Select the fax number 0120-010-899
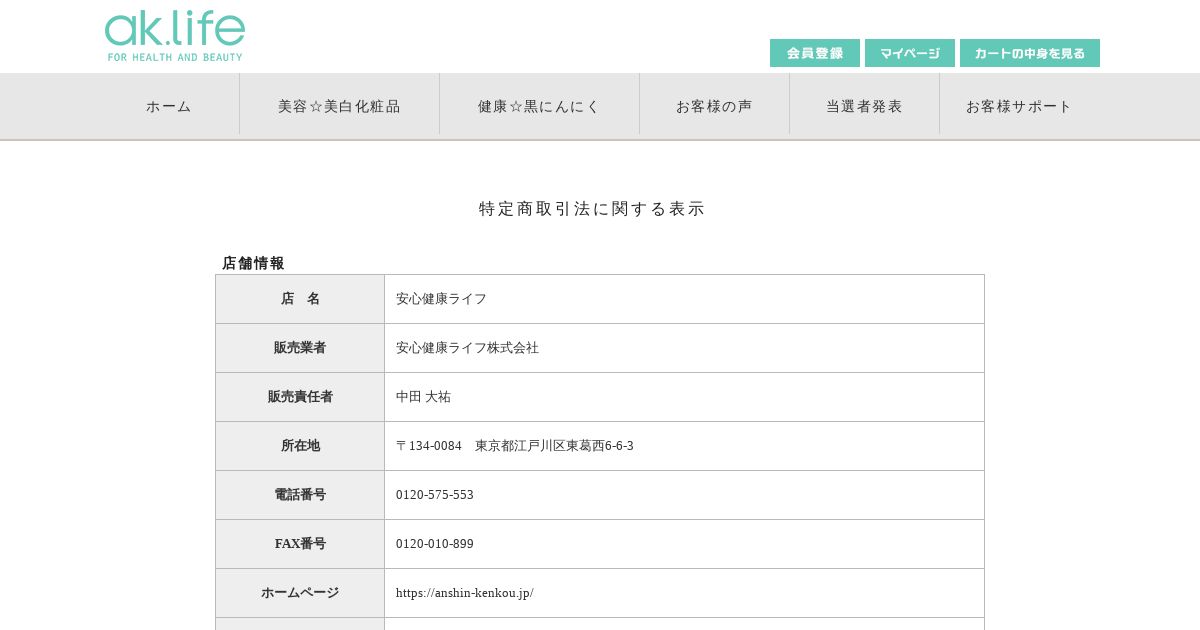Viewport: 1200px width, 630px height. (435, 544)
